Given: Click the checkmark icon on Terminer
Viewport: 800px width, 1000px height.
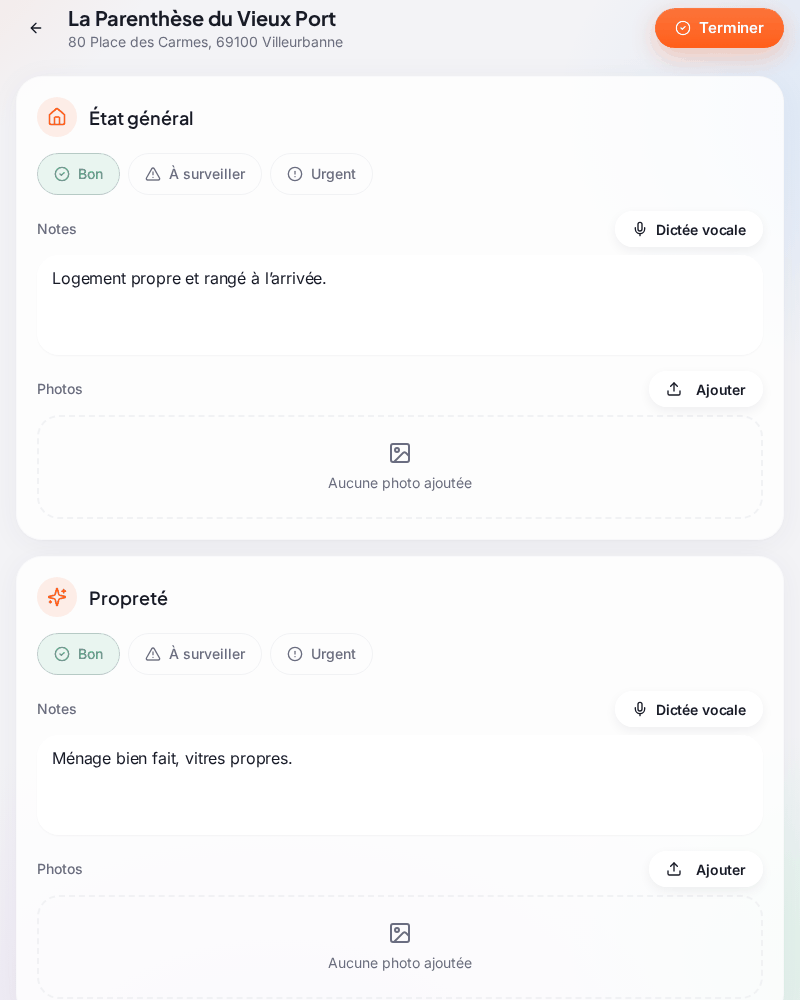Looking at the screenshot, I should coord(683,28).
